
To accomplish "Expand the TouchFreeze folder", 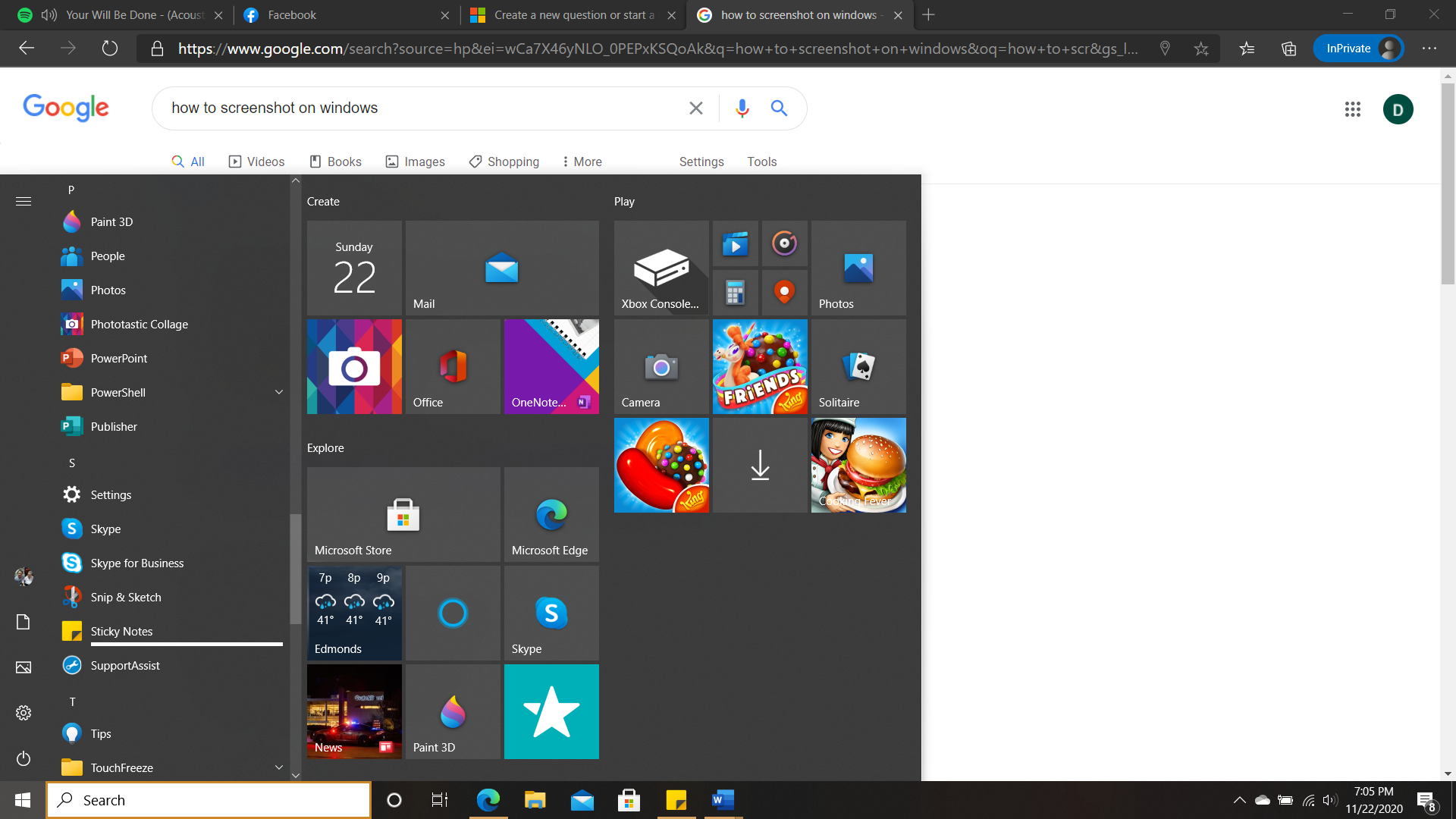I will (278, 767).
